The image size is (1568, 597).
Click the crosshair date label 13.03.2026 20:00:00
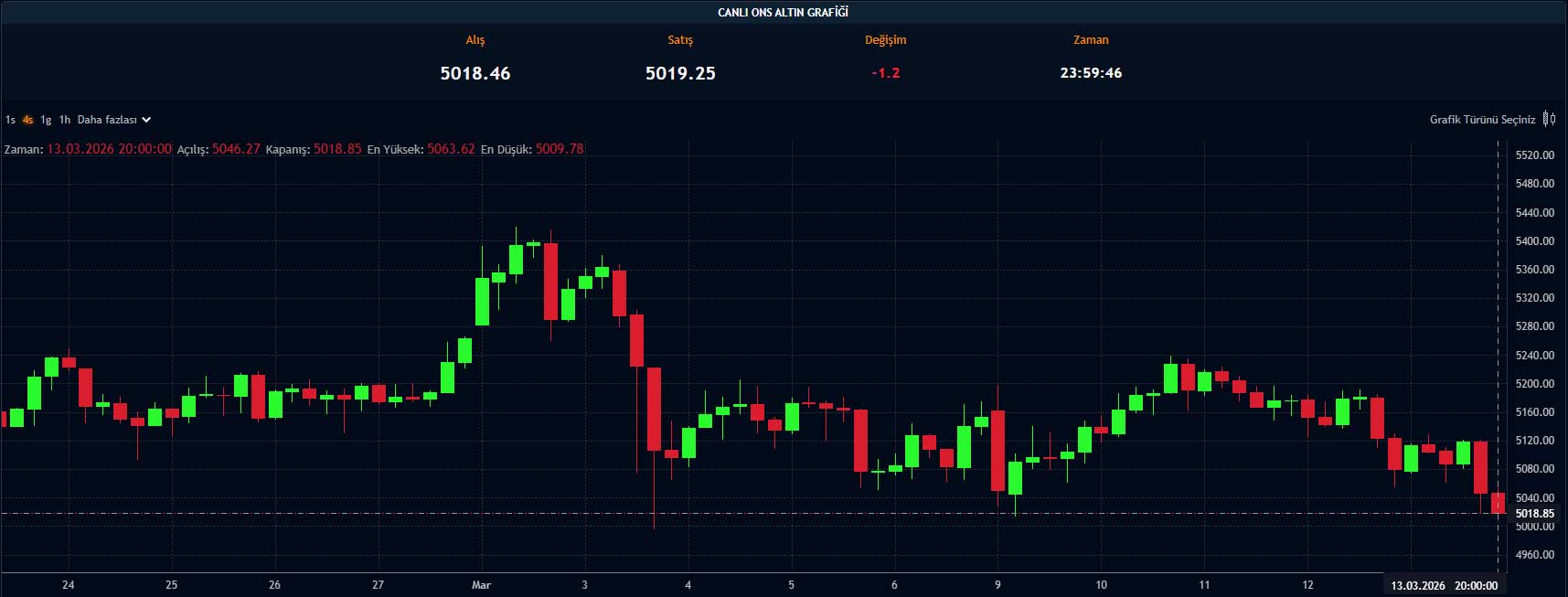click(1444, 585)
